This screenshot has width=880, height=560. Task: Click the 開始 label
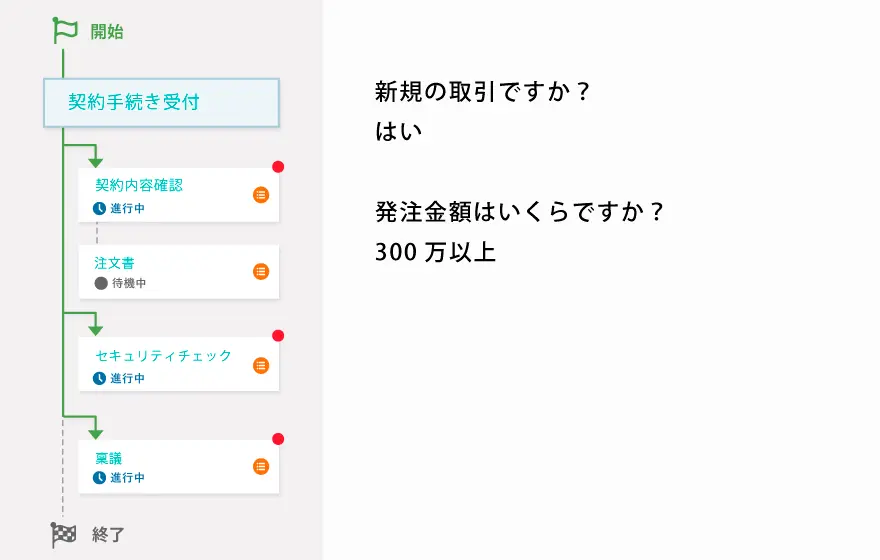click(x=107, y=32)
